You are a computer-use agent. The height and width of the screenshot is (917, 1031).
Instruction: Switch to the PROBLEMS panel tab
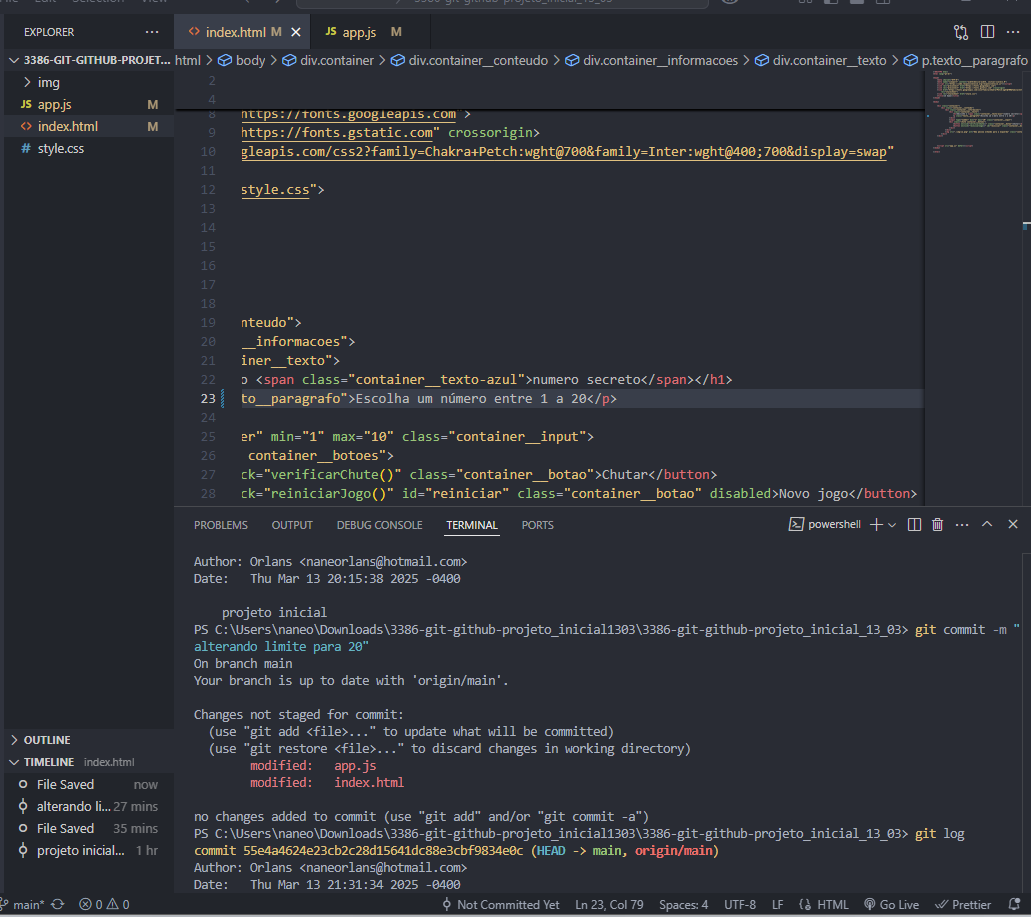coord(221,525)
